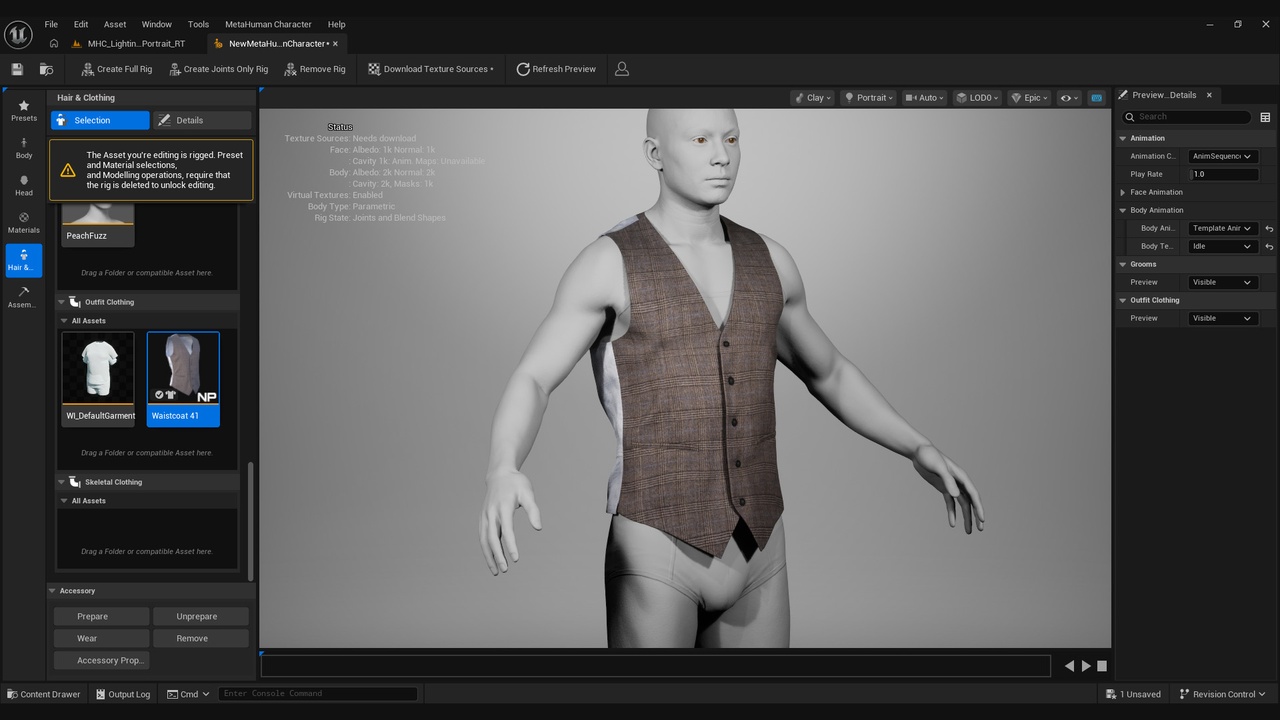The image size is (1280, 720).
Task: Click the user account icon in the toolbar
Action: tap(622, 69)
